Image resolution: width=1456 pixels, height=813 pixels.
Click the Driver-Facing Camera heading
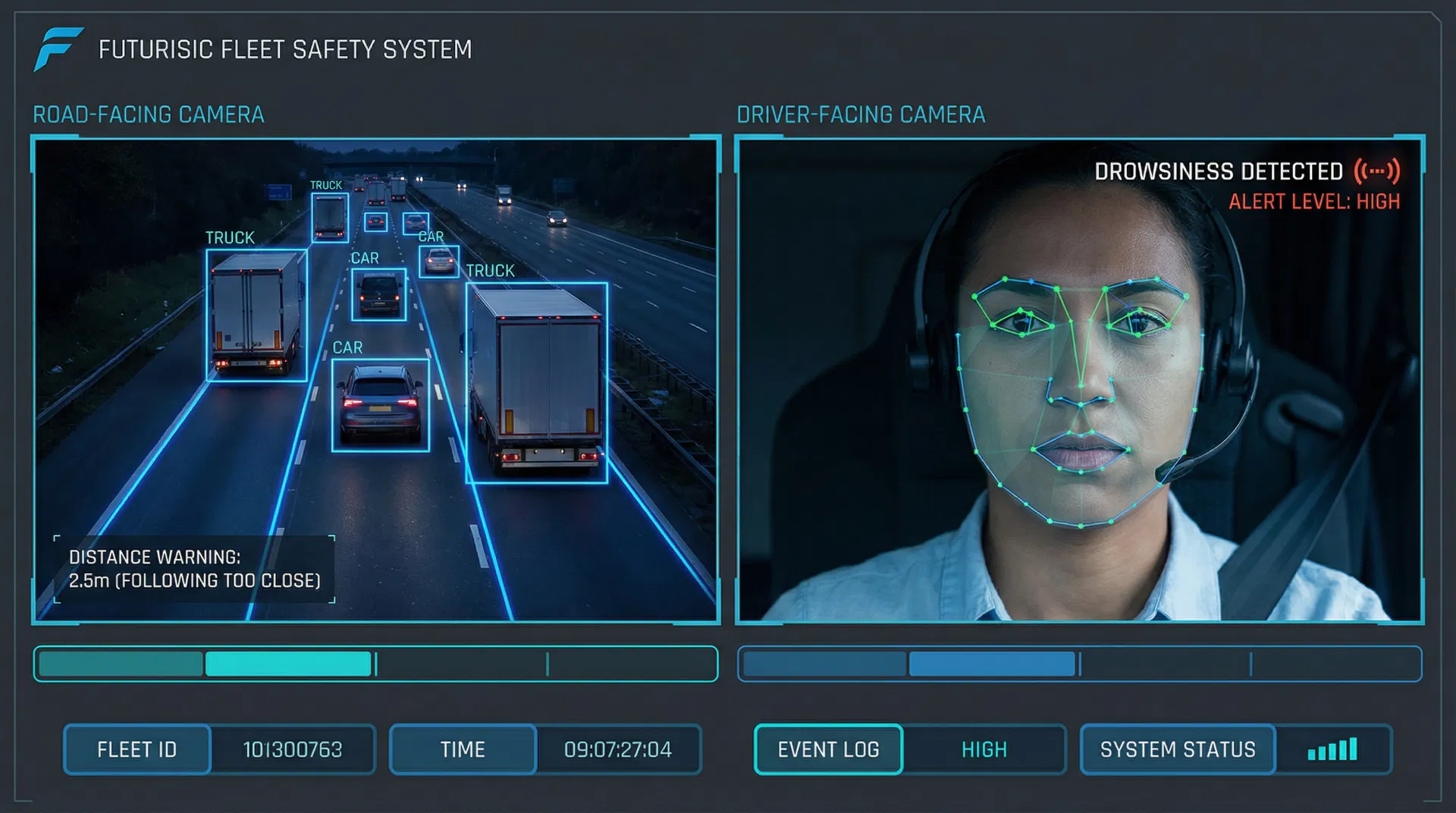(x=861, y=115)
